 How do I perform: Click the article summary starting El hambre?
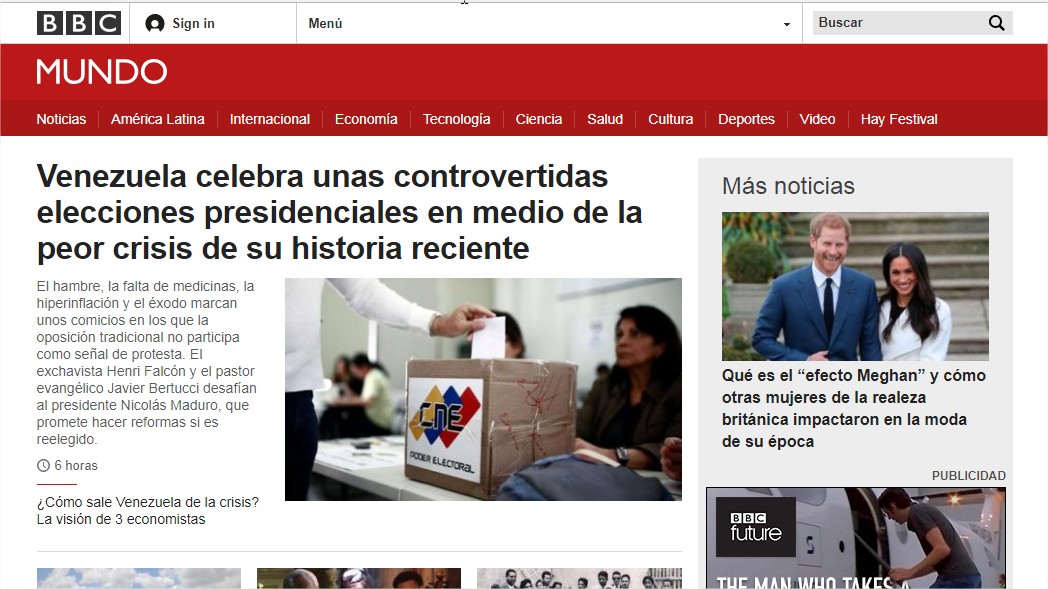[146, 362]
